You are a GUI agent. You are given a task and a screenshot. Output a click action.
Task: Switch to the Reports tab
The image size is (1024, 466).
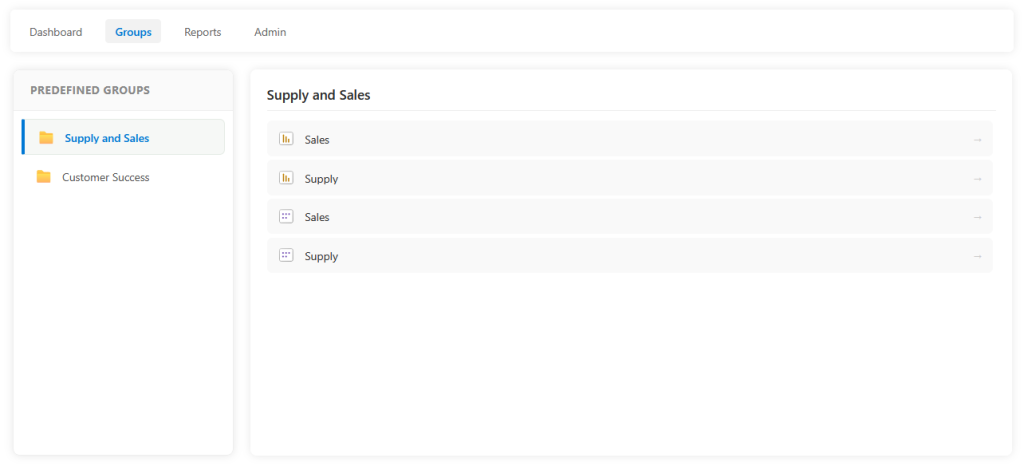click(x=202, y=32)
